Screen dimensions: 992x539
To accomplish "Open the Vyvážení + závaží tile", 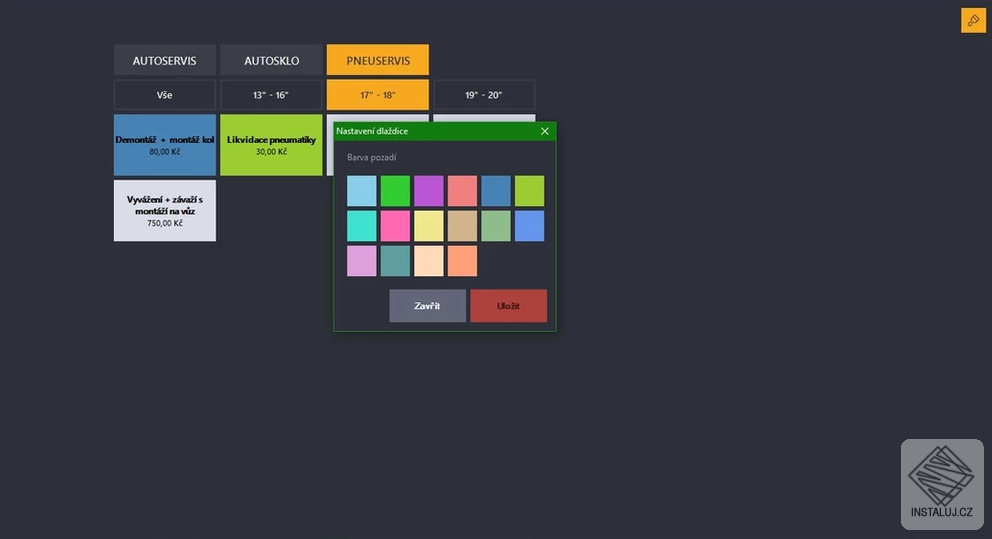I will 164,211.
